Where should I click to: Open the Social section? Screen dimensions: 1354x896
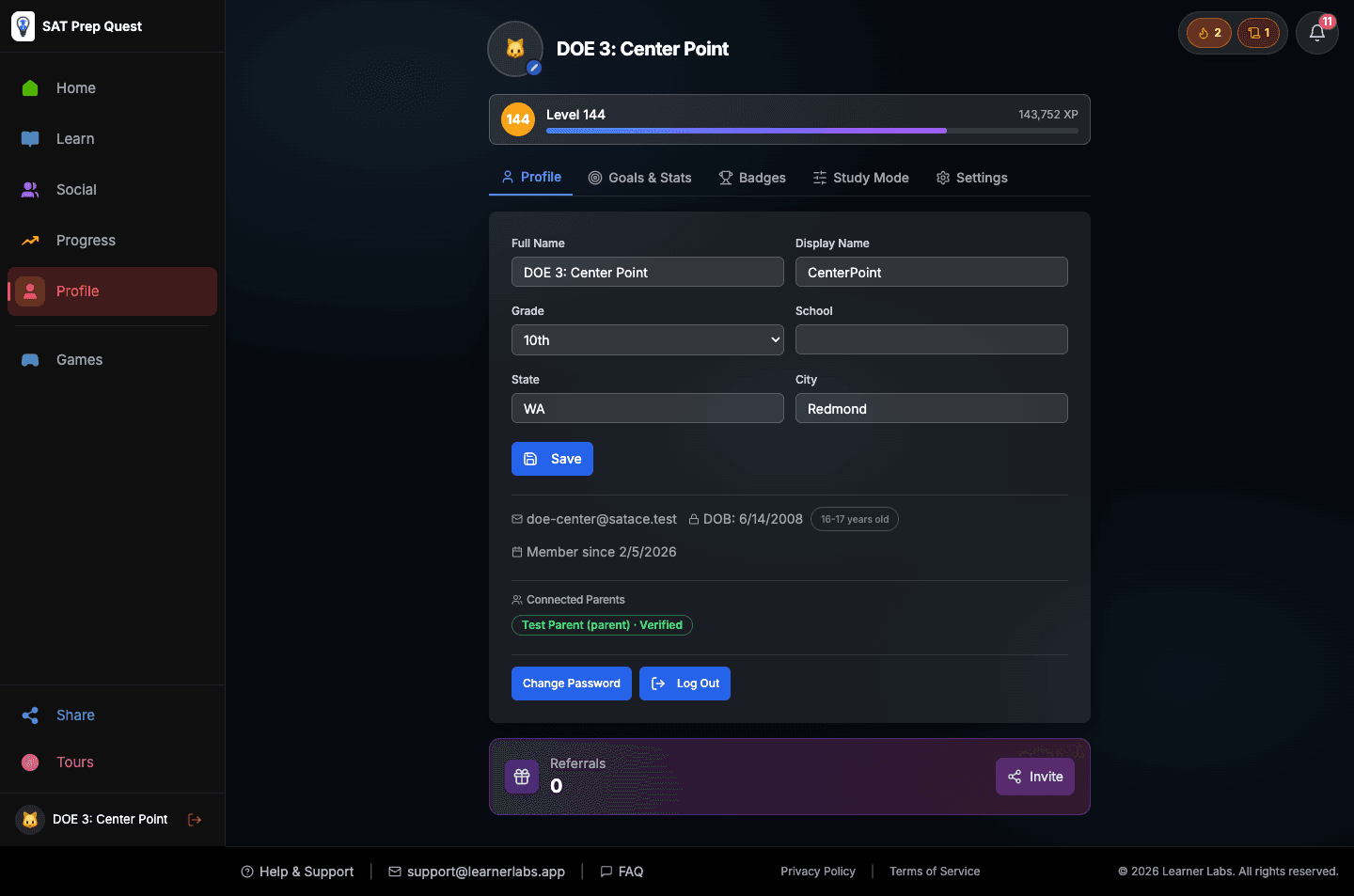pyautogui.click(x=76, y=189)
